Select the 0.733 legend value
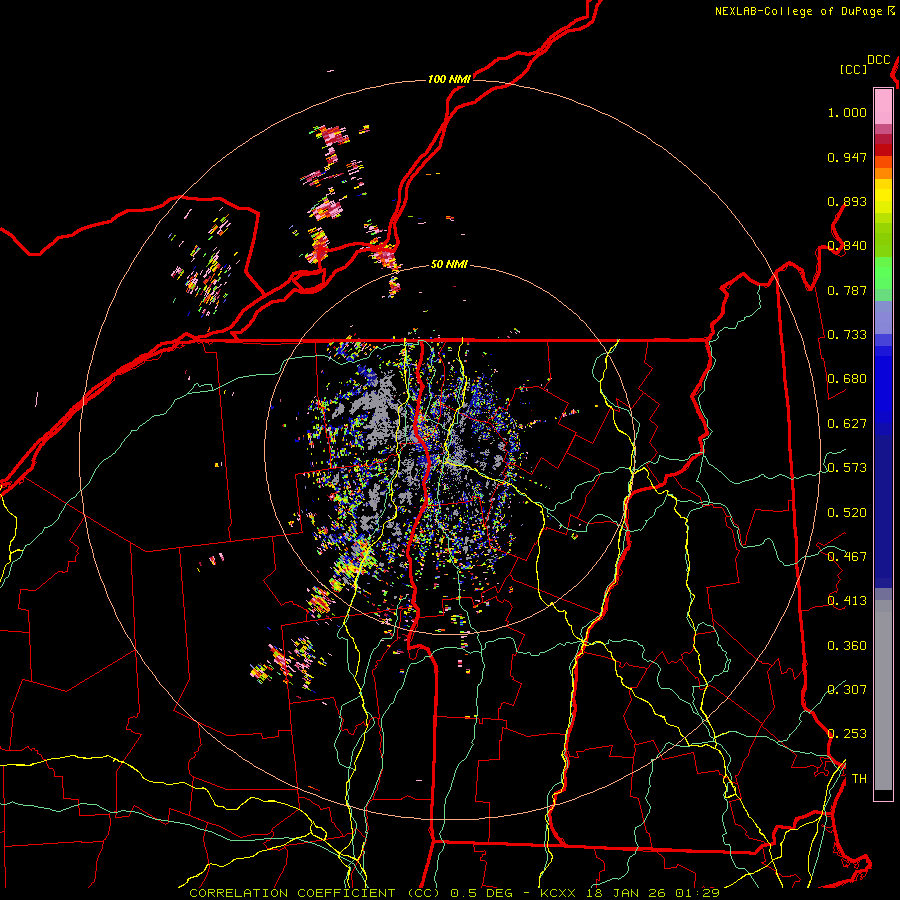Image resolution: width=900 pixels, height=900 pixels. click(847, 335)
